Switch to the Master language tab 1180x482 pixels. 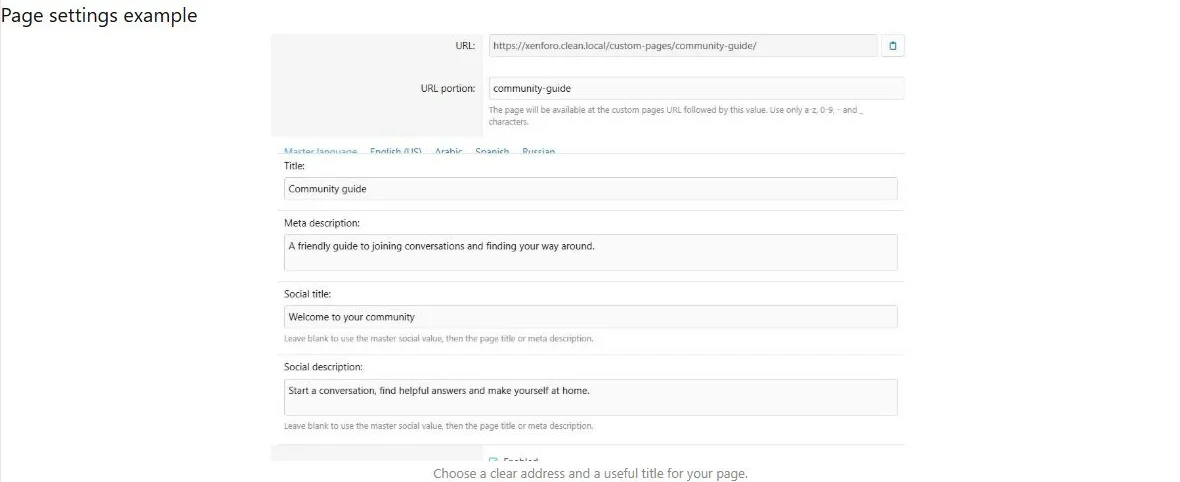coord(321,151)
